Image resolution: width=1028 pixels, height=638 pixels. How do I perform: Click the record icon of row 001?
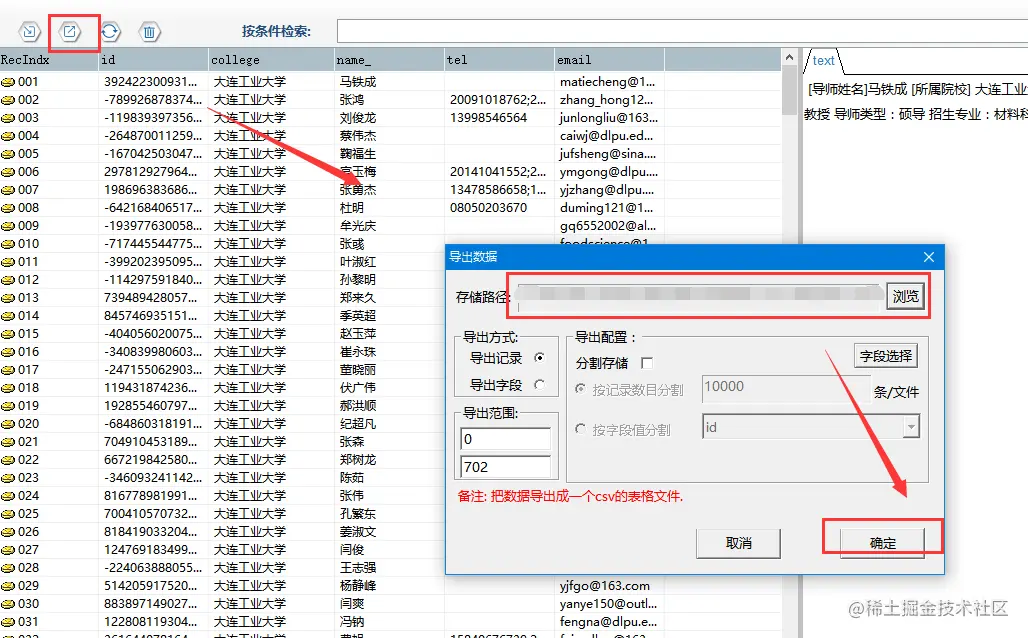8,82
